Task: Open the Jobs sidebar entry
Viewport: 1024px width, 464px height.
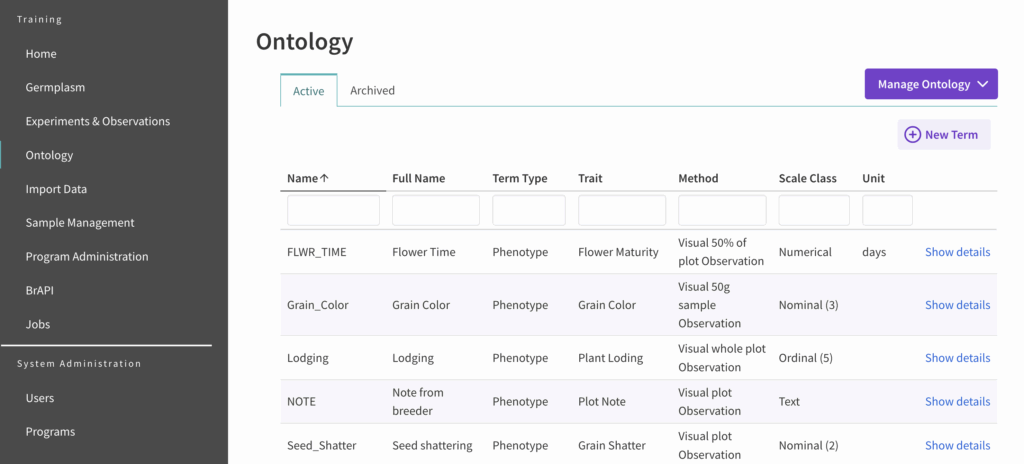Action: pyautogui.click(x=38, y=325)
